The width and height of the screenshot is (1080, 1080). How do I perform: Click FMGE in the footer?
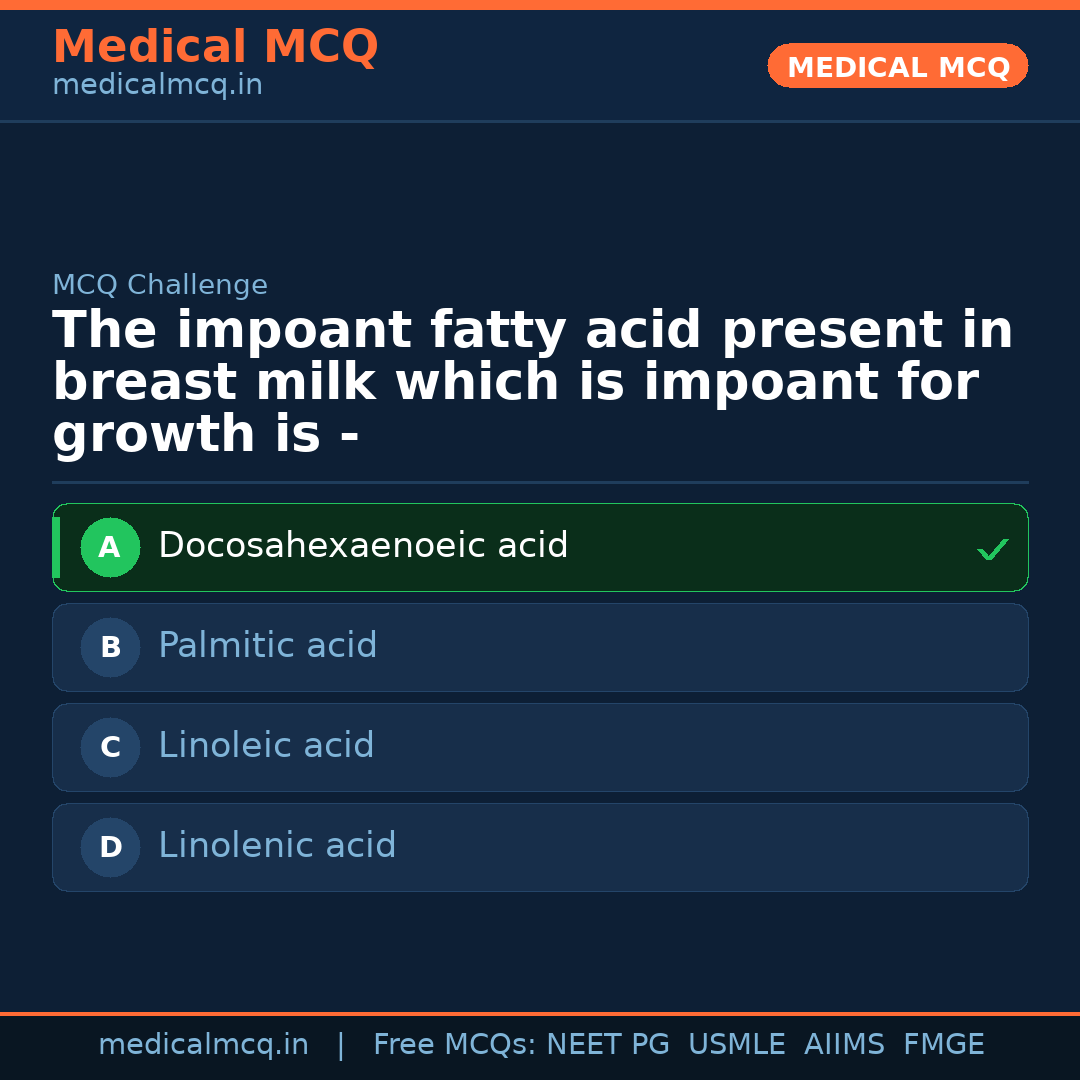[x=943, y=1045]
